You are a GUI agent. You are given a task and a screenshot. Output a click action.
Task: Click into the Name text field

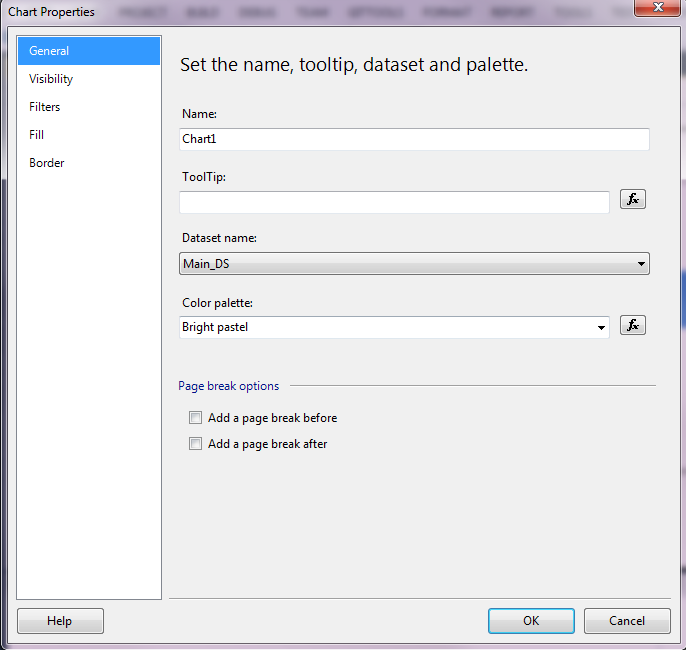coord(414,139)
